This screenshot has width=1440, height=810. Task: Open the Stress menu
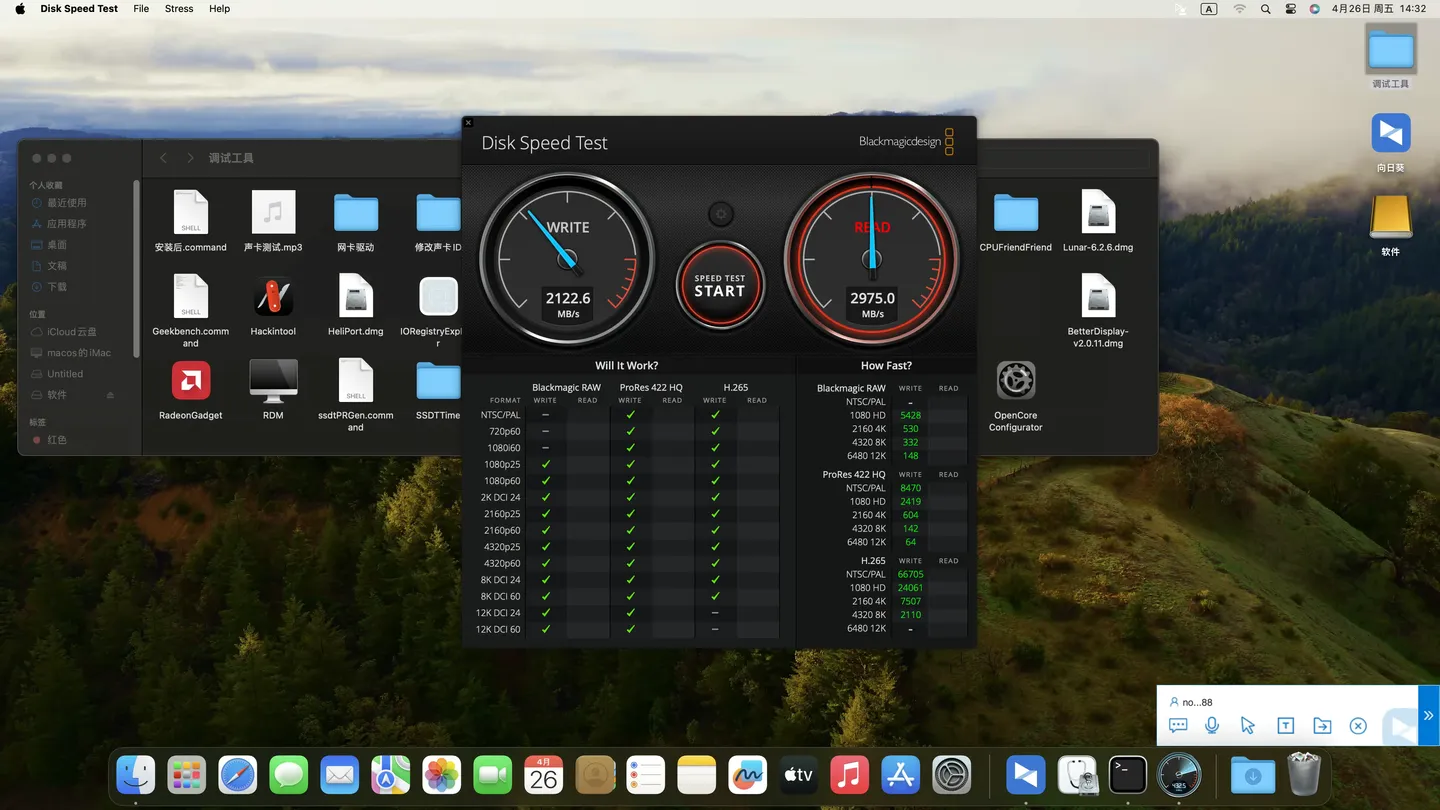point(179,9)
